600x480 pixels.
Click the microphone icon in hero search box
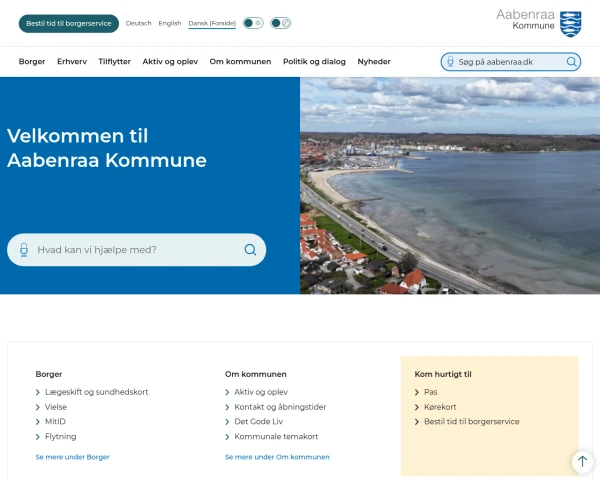tap(24, 250)
